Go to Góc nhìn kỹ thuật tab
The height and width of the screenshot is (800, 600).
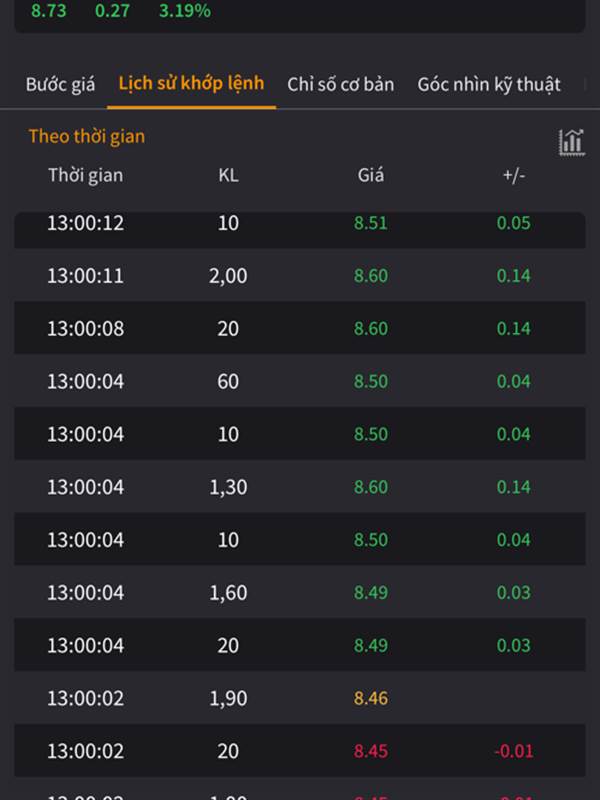click(x=489, y=85)
